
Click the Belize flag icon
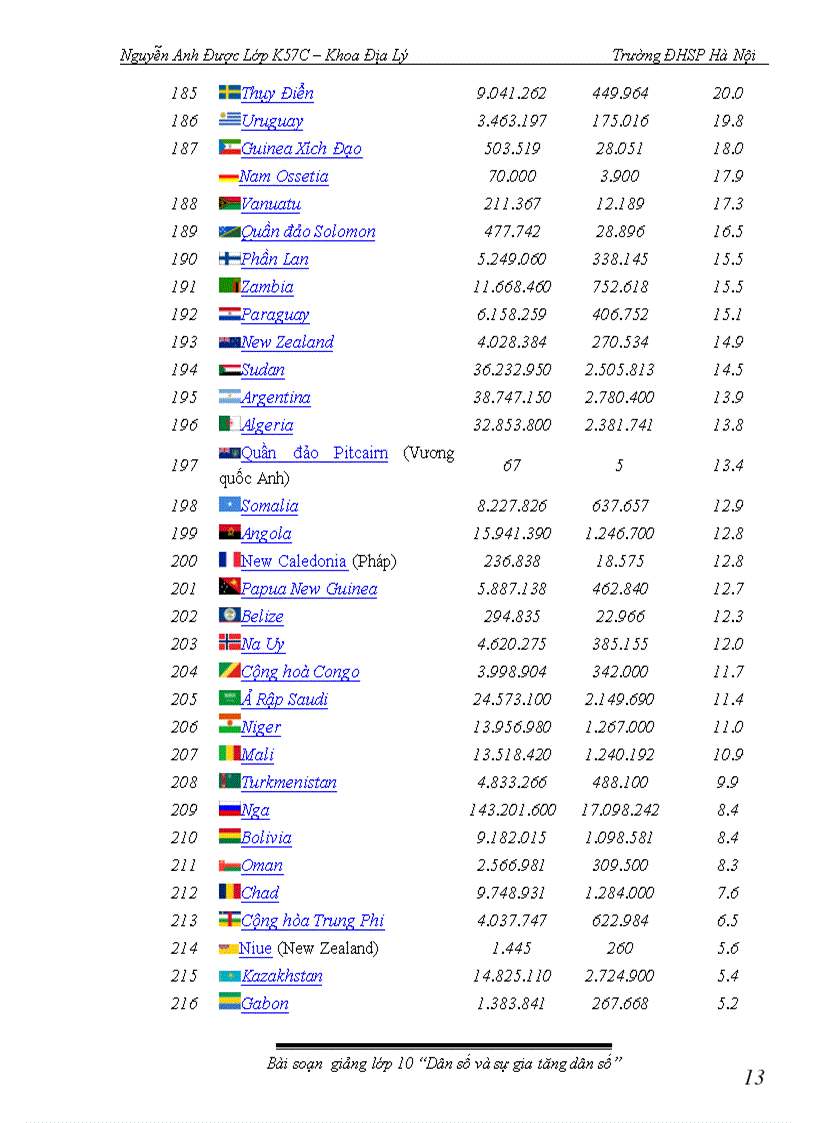229,615
